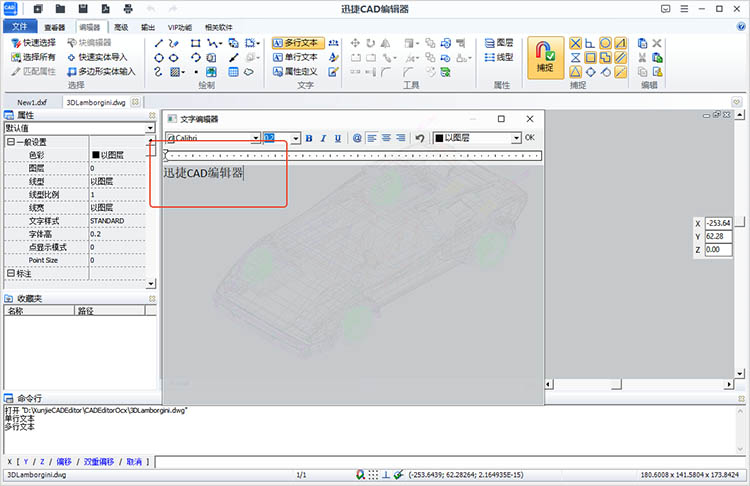Insert a table using the table icon
Viewport: 750px width, 486px height.
pos(233,72)
